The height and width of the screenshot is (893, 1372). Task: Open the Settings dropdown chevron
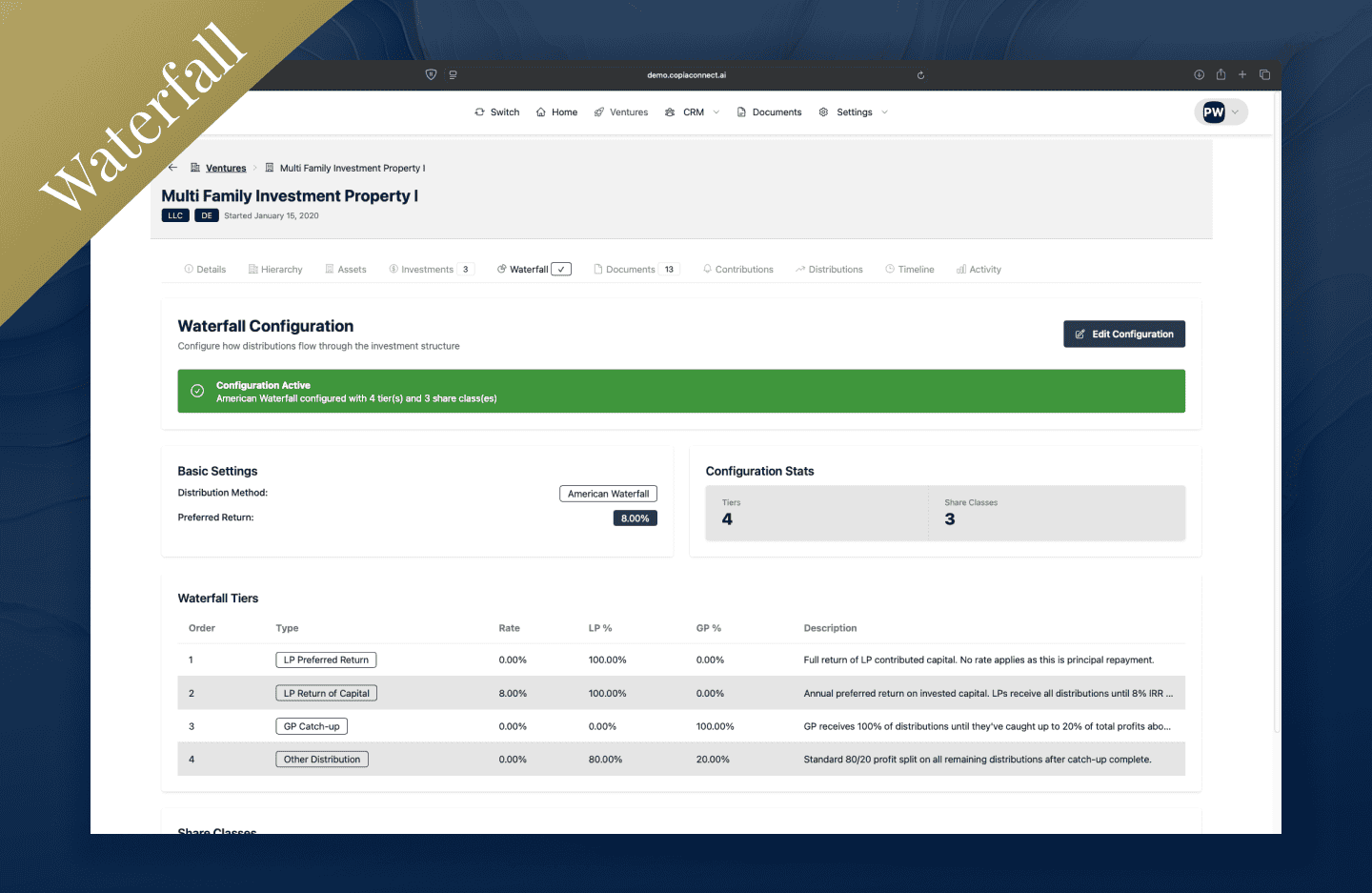click(x=885, y=112)
